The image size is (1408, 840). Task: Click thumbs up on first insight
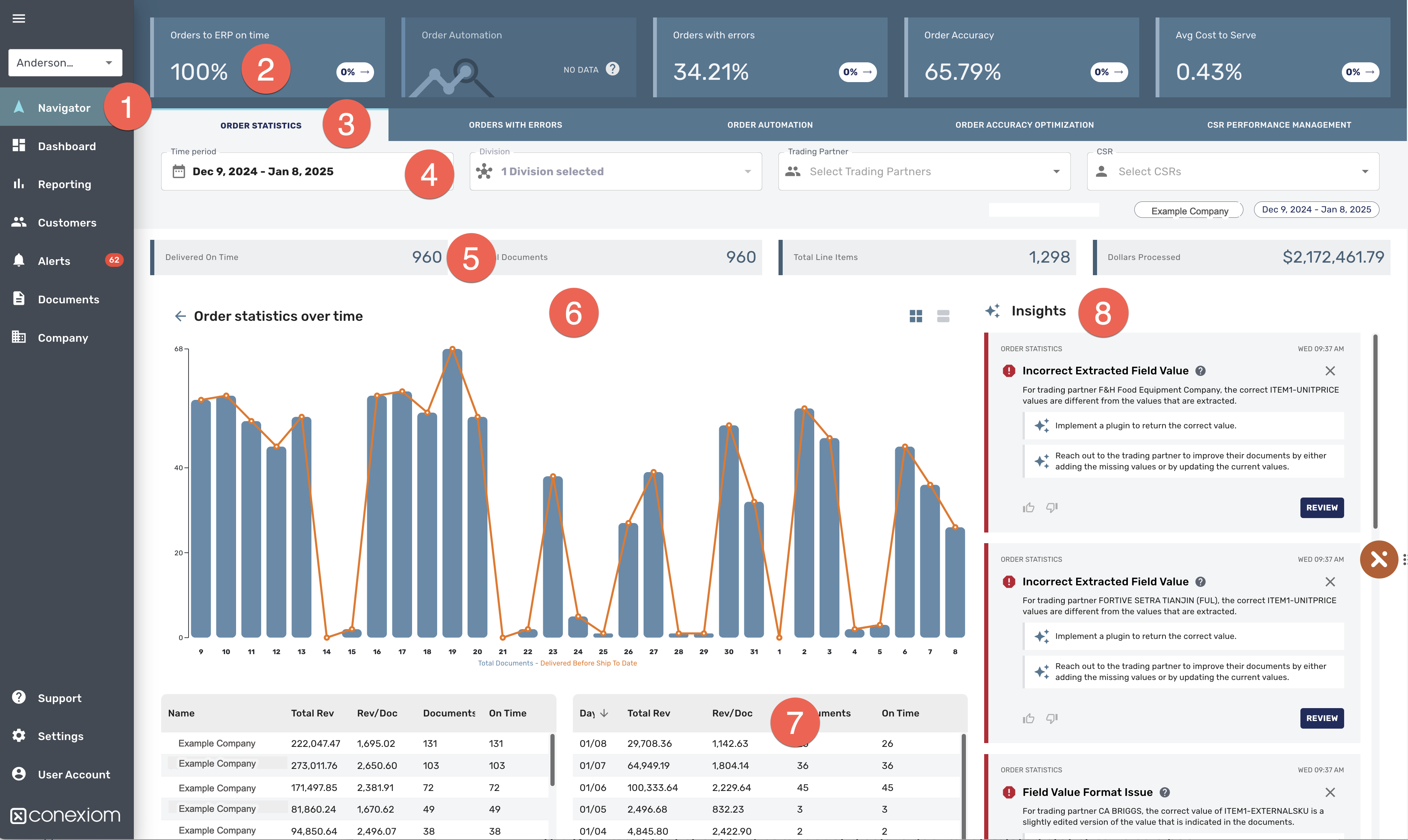click(1028, 508)
